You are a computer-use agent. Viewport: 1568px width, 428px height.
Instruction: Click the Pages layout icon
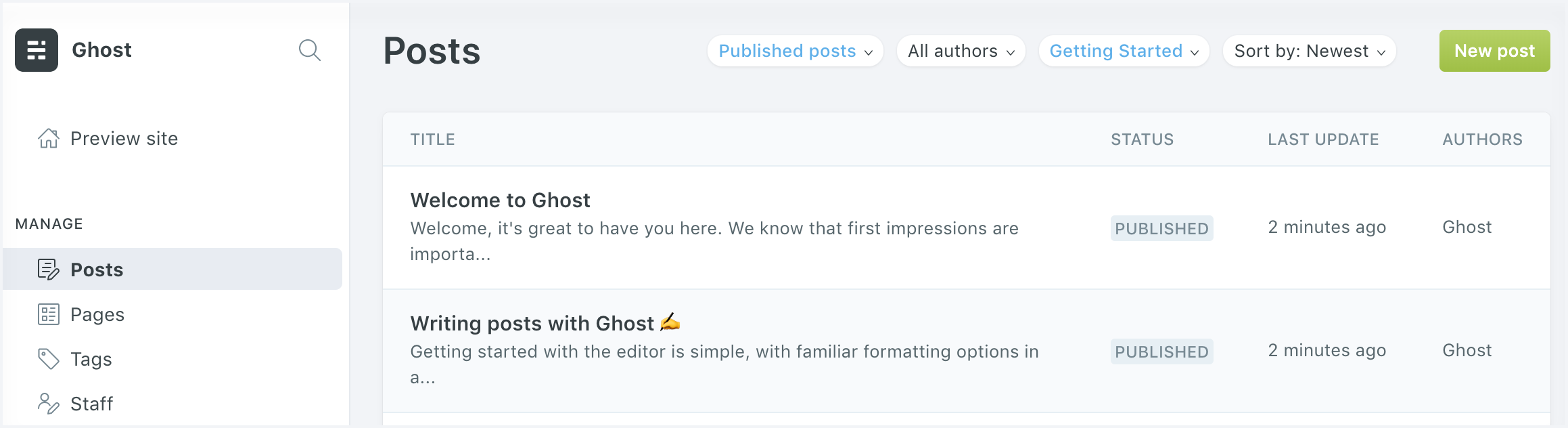[x=49, y=314]
